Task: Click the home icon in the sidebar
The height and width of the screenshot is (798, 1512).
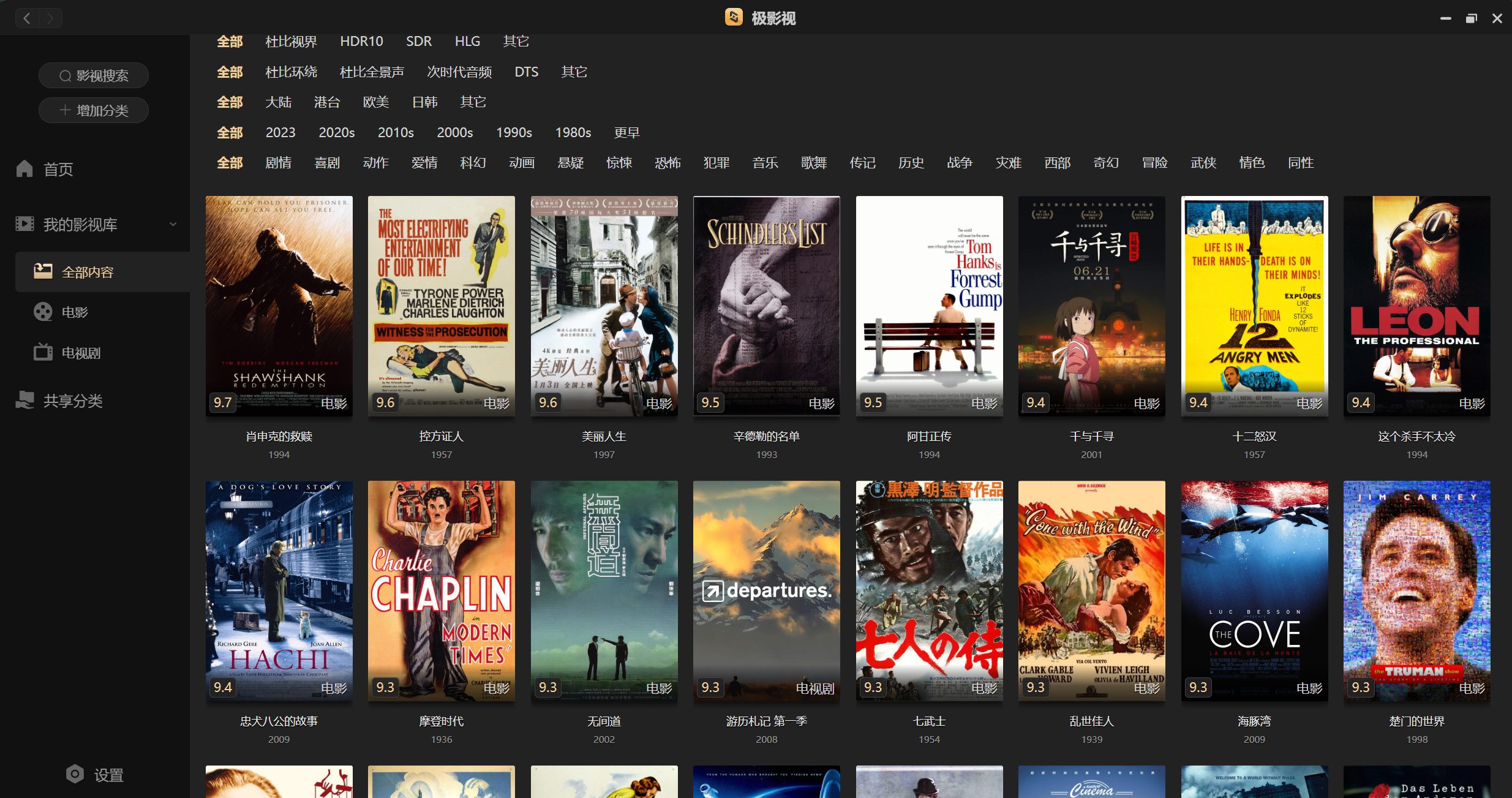Action: pos(24,168)
